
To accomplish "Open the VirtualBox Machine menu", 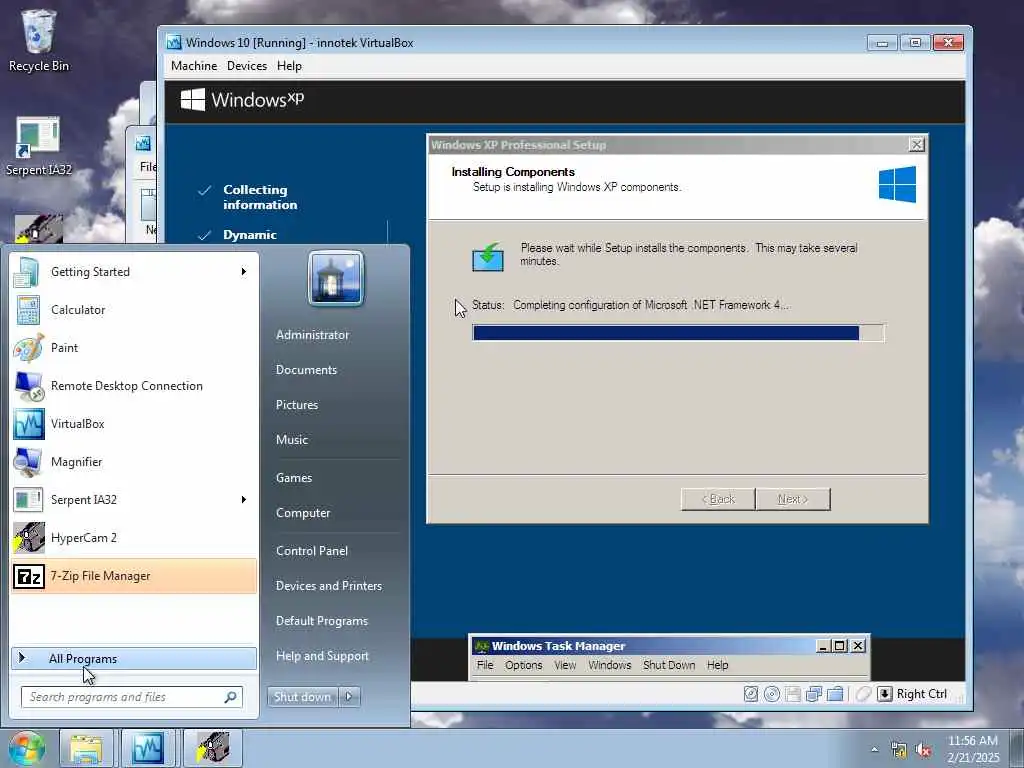I will tap(194, 66).
